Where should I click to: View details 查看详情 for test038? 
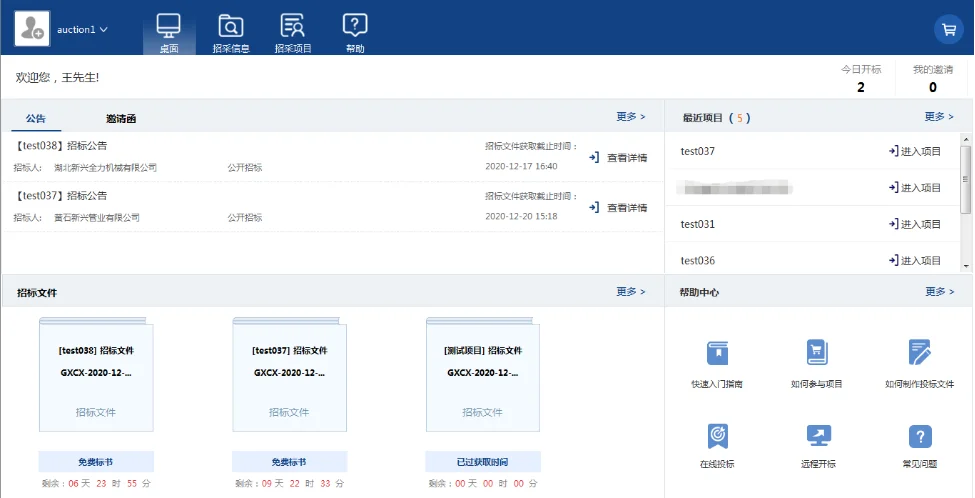627,158
